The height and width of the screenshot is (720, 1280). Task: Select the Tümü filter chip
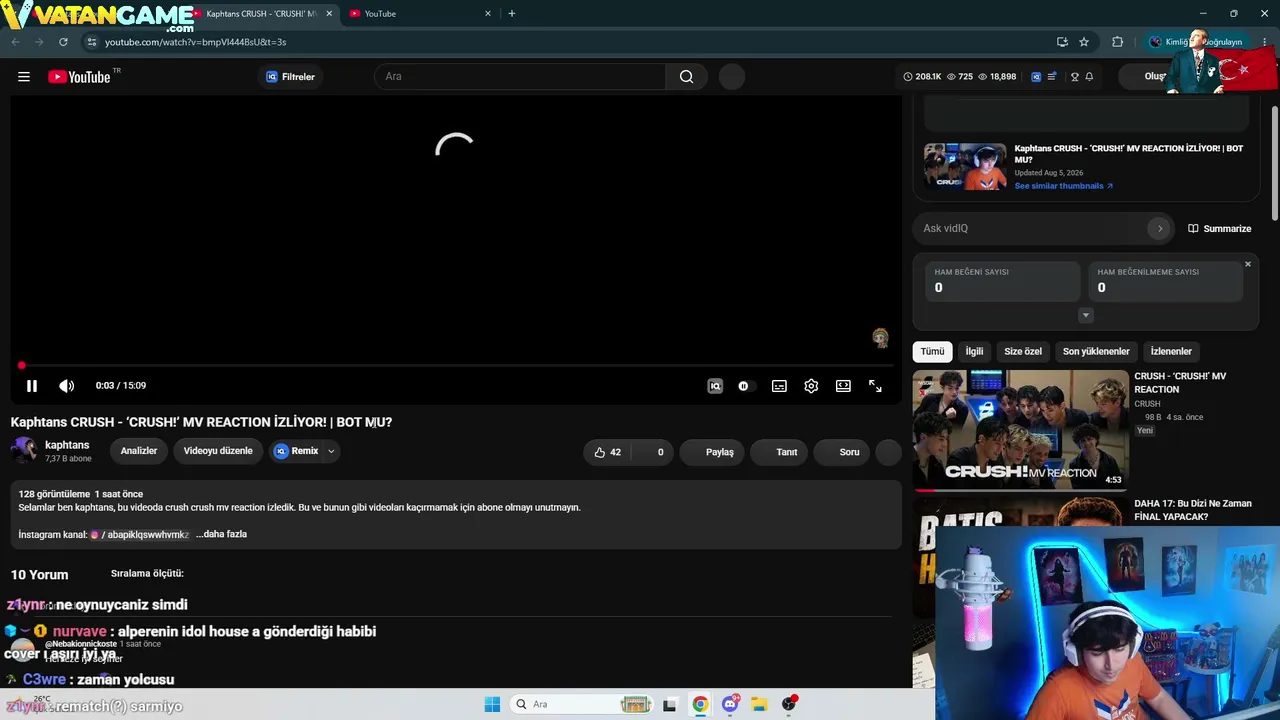click(x=932, y=352)
